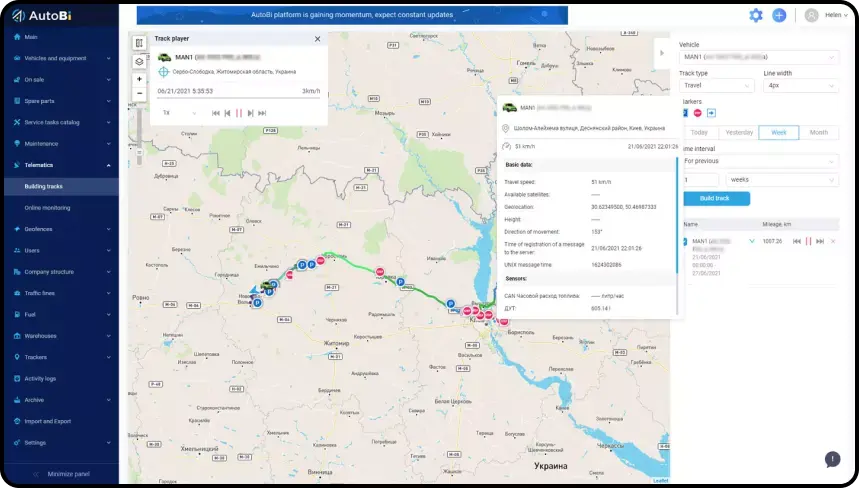Jump to track start in Track player
This screenshot has height=488, width=859.
[215, 113]
